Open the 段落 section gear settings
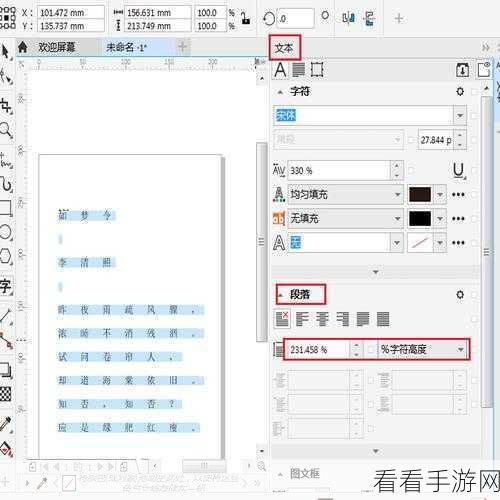This screenshot has height=500, width=500. tap(460, 294)
